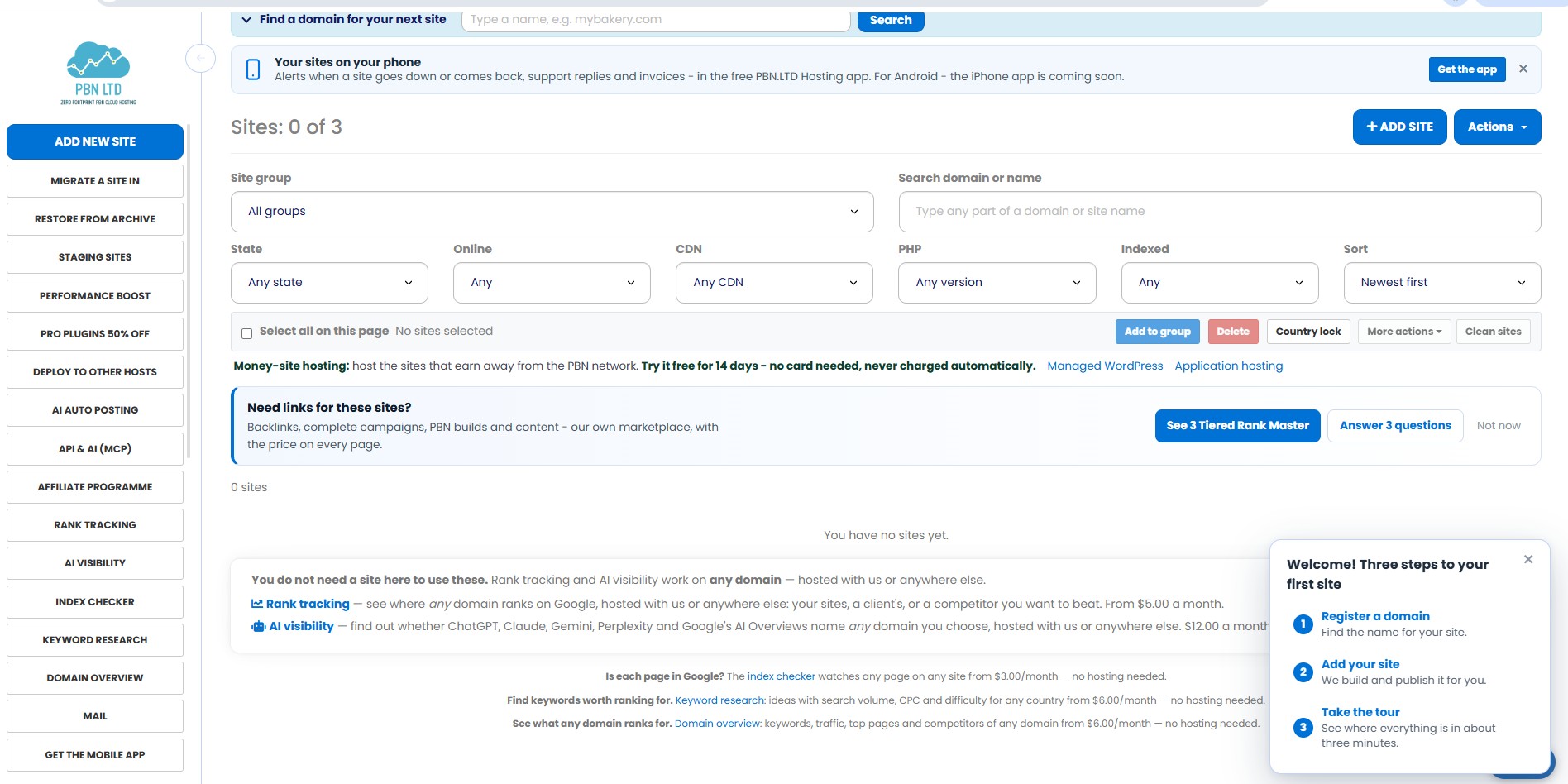Click the Get the app button
Image resolution: width=1568 pixels, height=784 pixels.
coord(1466,69)
